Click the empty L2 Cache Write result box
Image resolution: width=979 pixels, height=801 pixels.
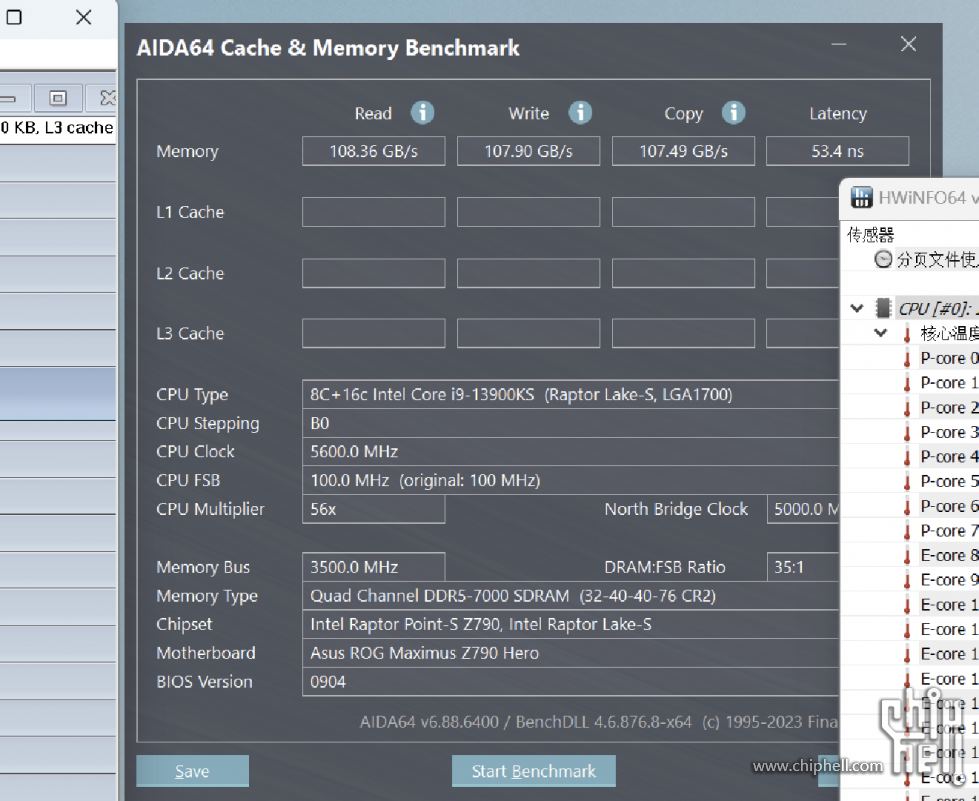tap(528, 273)
